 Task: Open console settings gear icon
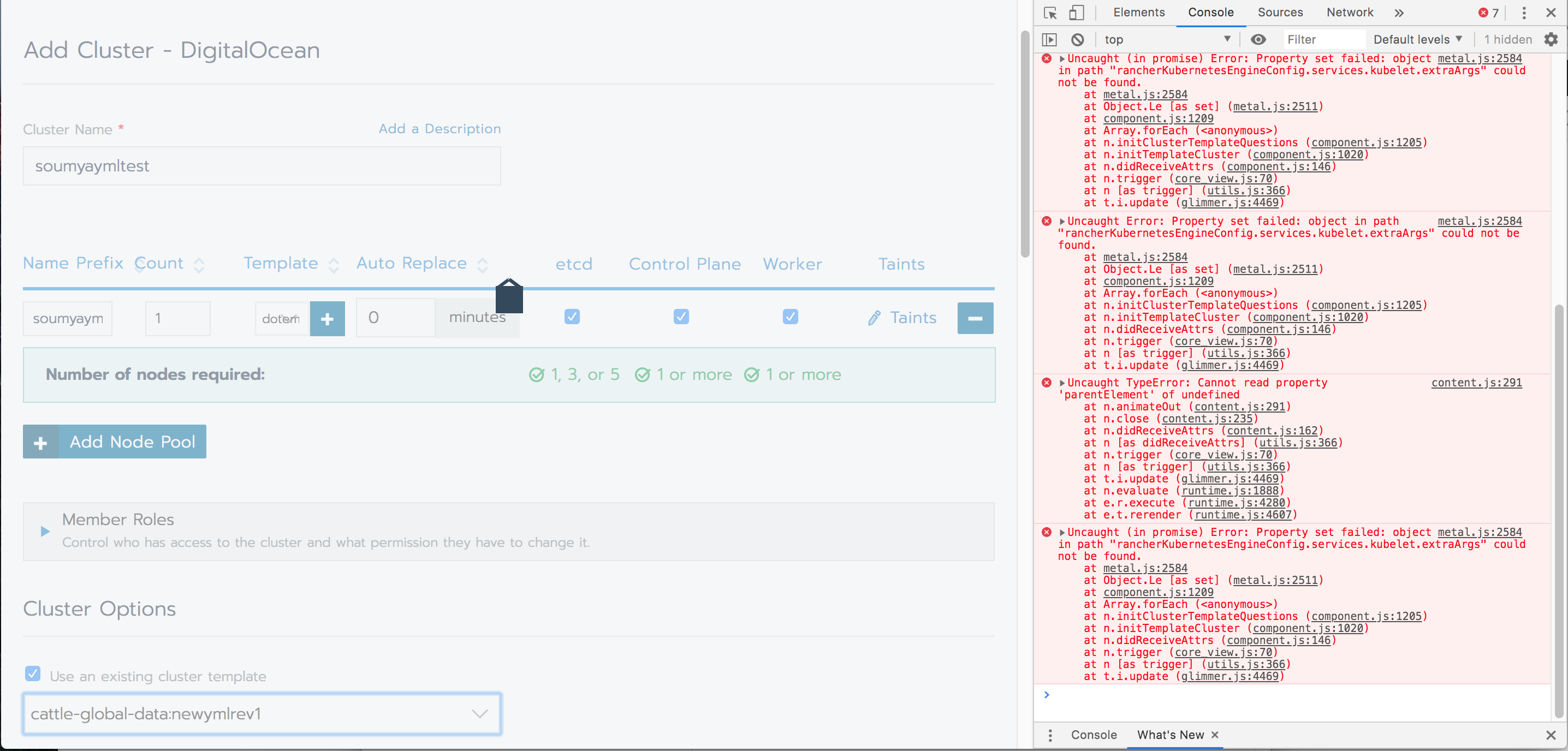[1551, 39]
